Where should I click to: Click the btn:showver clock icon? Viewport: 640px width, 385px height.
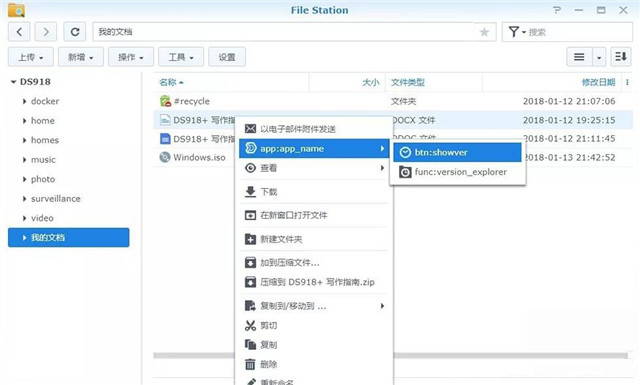[x=405, y=152]
